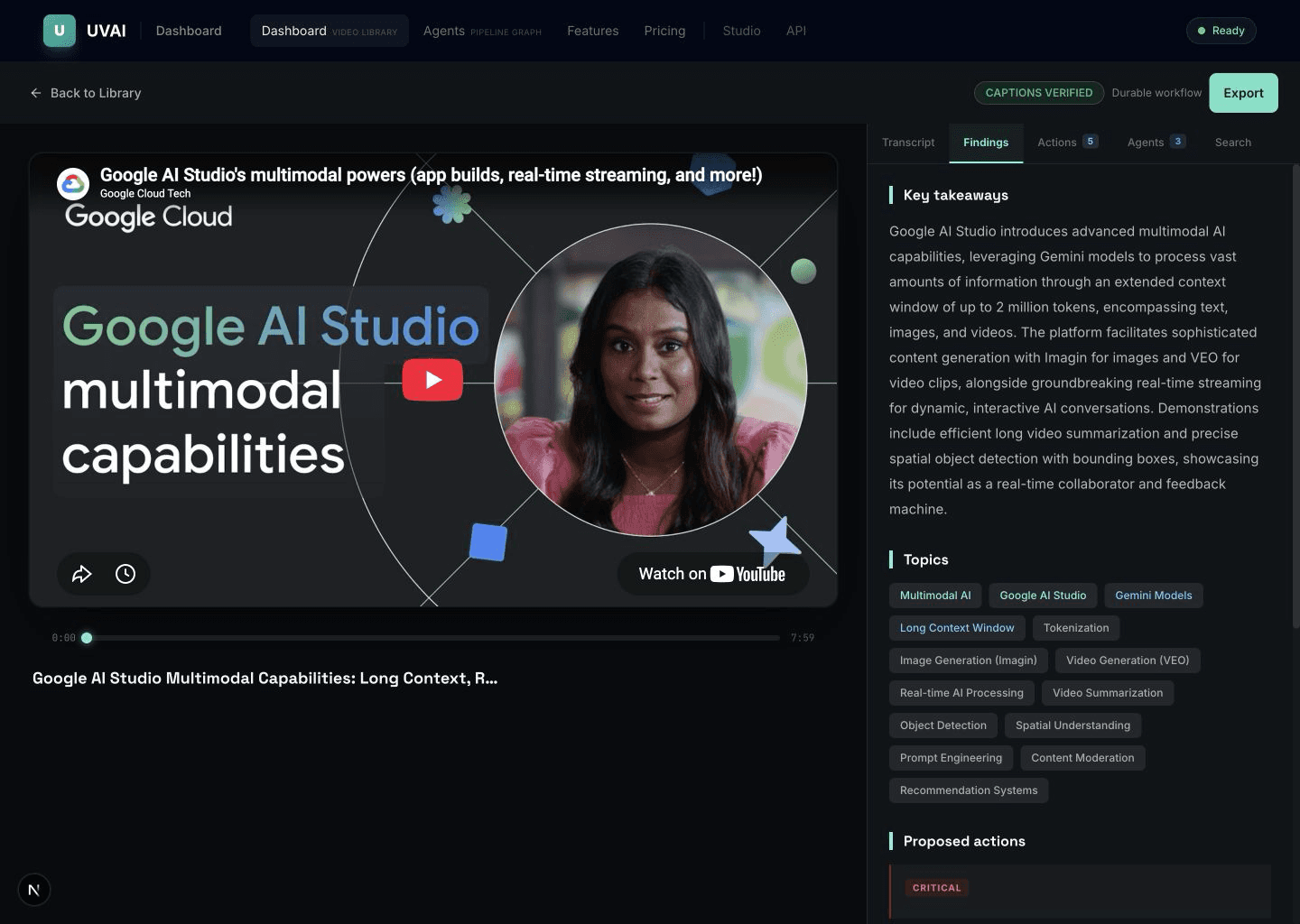Select the Google AI Studio topic tag
Viewport: 1300px width, 924px height.
(1043, 596)
